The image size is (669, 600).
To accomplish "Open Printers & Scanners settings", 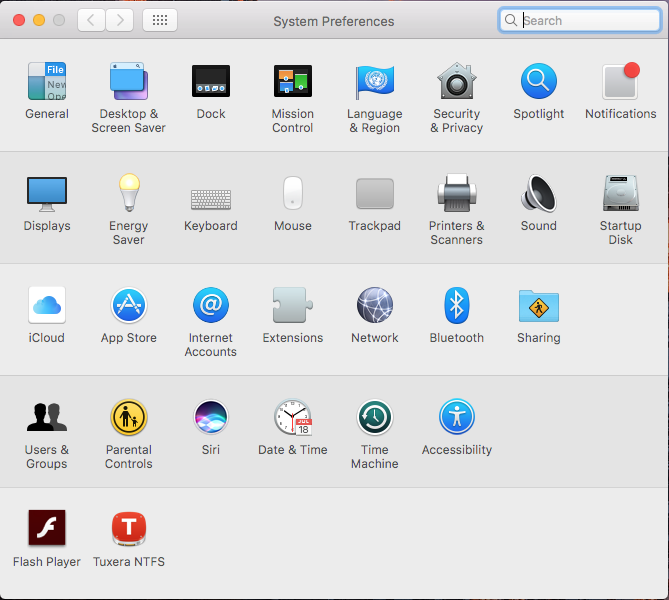I will point(456,194).
